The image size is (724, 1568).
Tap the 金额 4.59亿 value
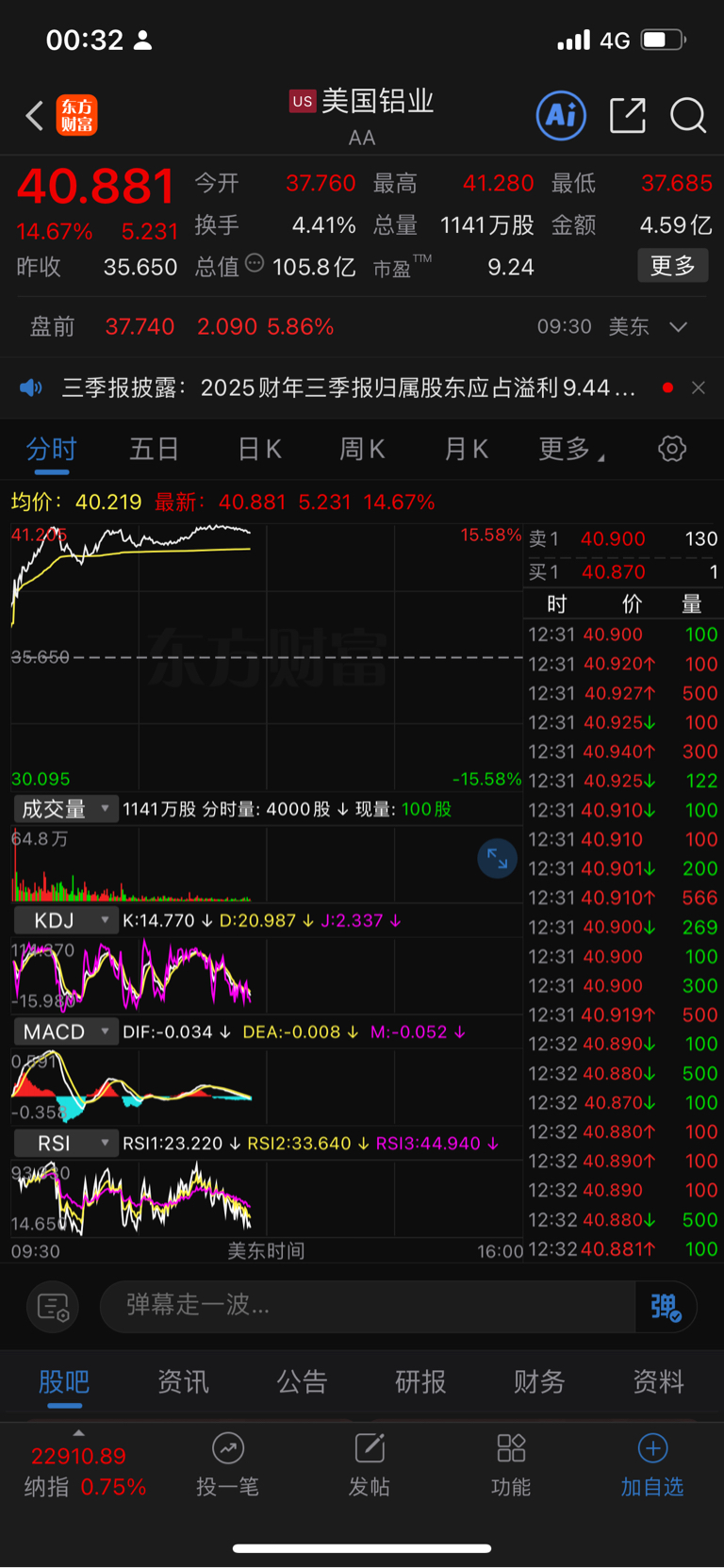676,225
